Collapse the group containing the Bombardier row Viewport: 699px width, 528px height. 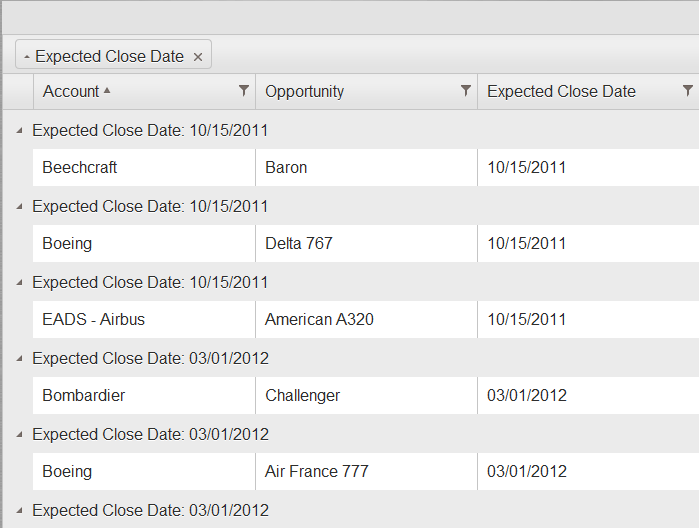click(x=19, y=358)
